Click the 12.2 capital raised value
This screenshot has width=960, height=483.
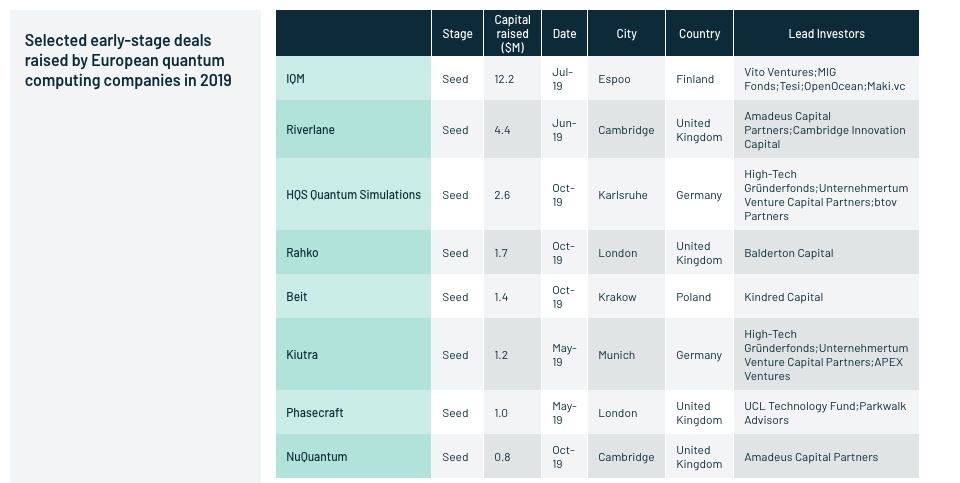point(504,79)
